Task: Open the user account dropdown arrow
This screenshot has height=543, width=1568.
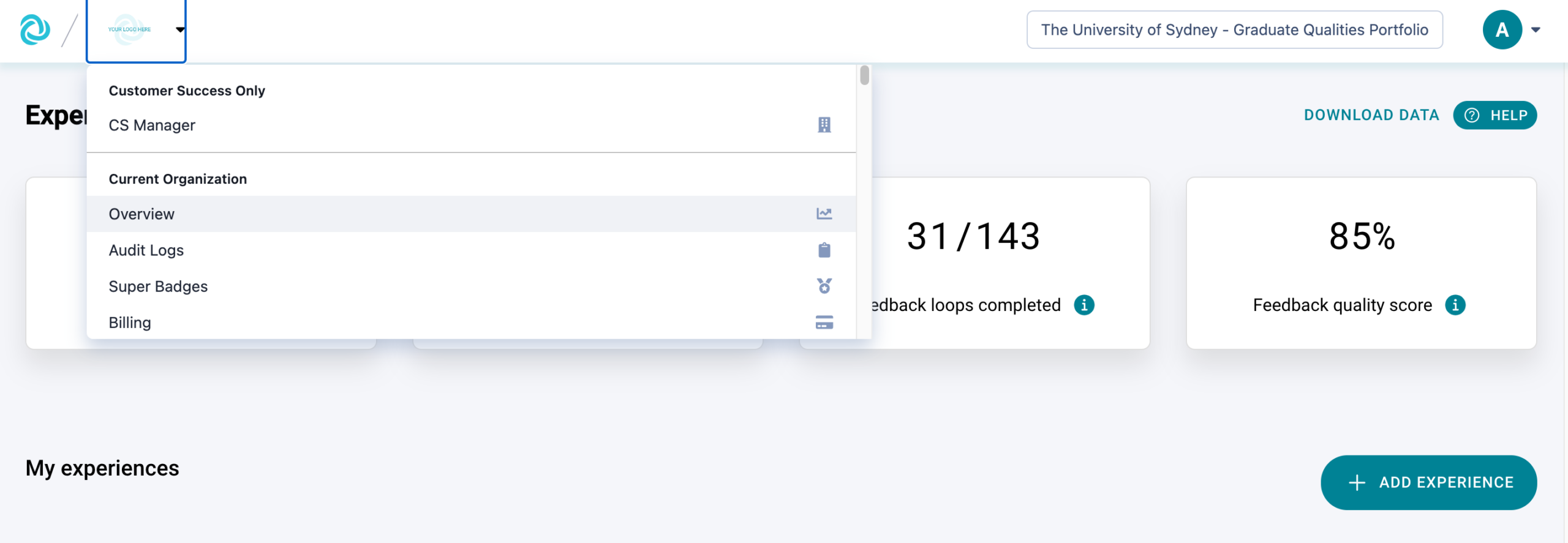Action: pos(1535,29)
